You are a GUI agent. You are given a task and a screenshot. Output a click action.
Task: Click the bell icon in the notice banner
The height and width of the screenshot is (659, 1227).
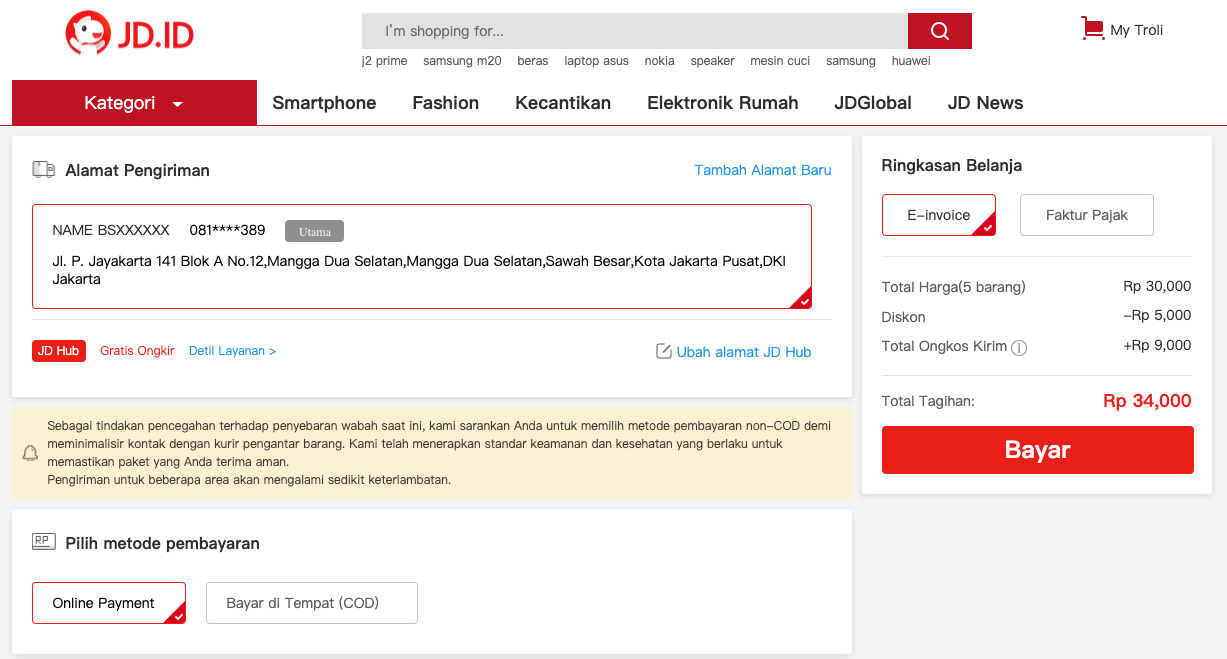coord(30,453)
